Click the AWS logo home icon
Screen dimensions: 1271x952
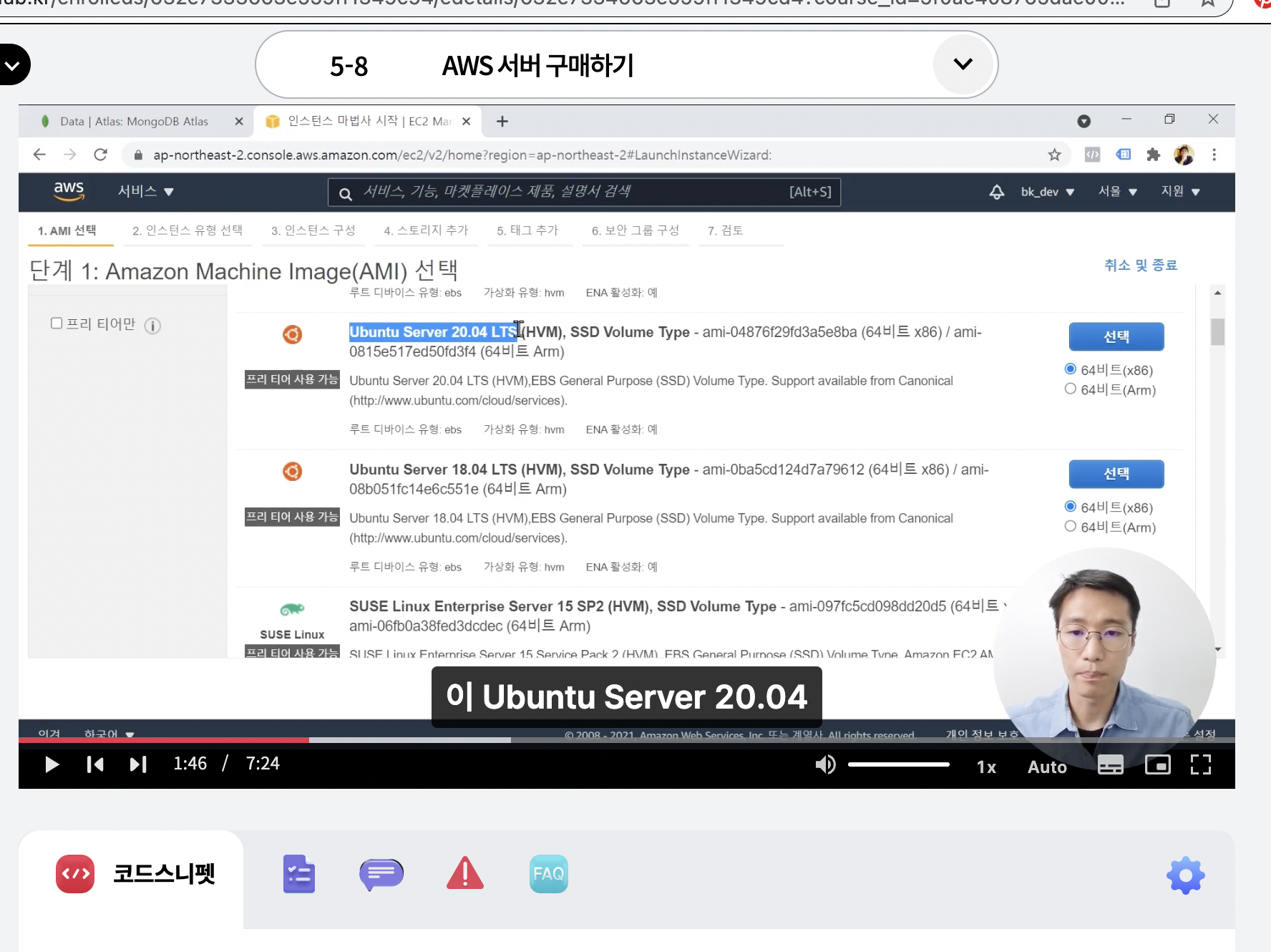coord(69,191)
